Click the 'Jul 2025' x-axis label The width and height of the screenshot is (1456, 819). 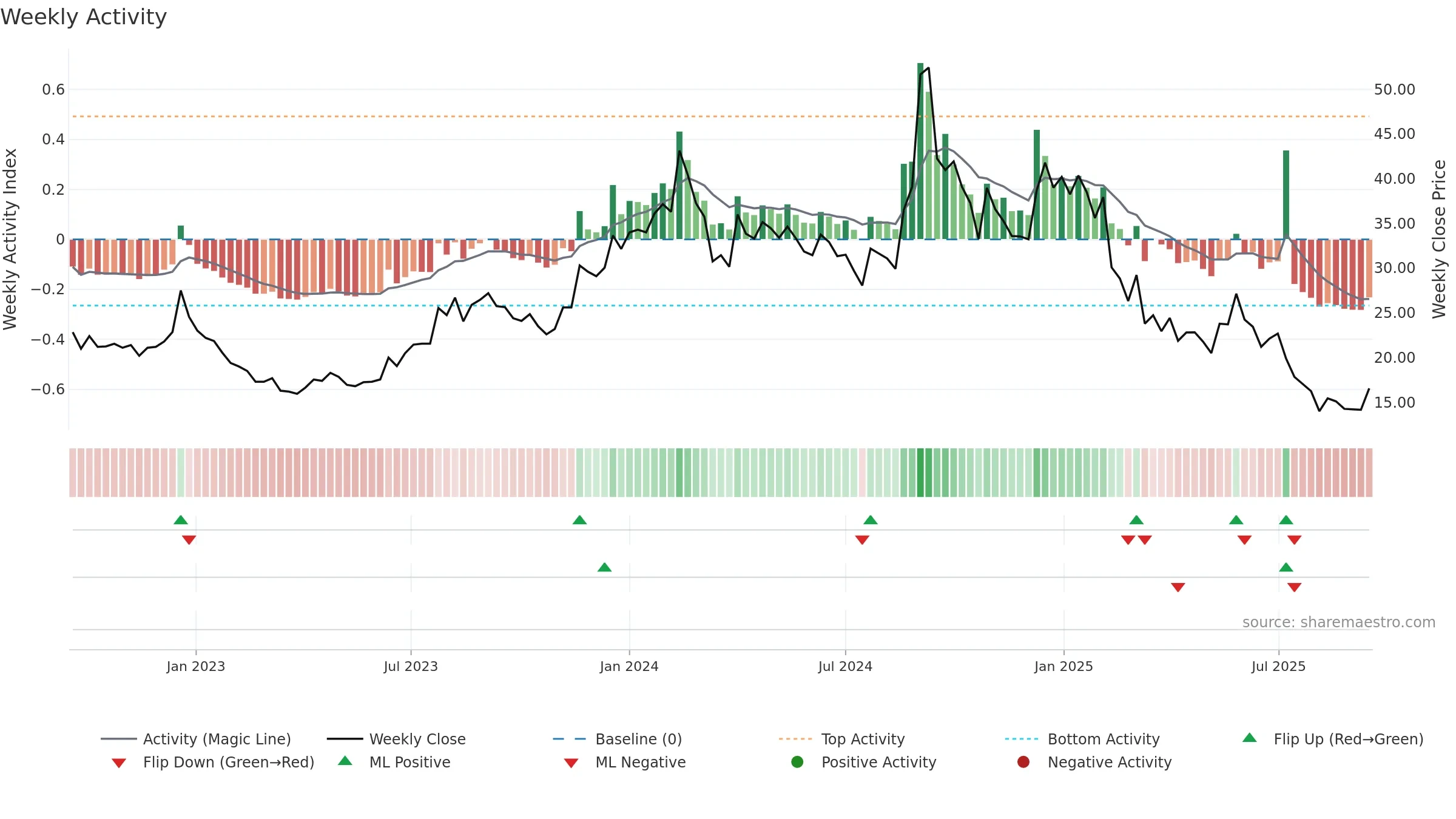click(1278, 666)
